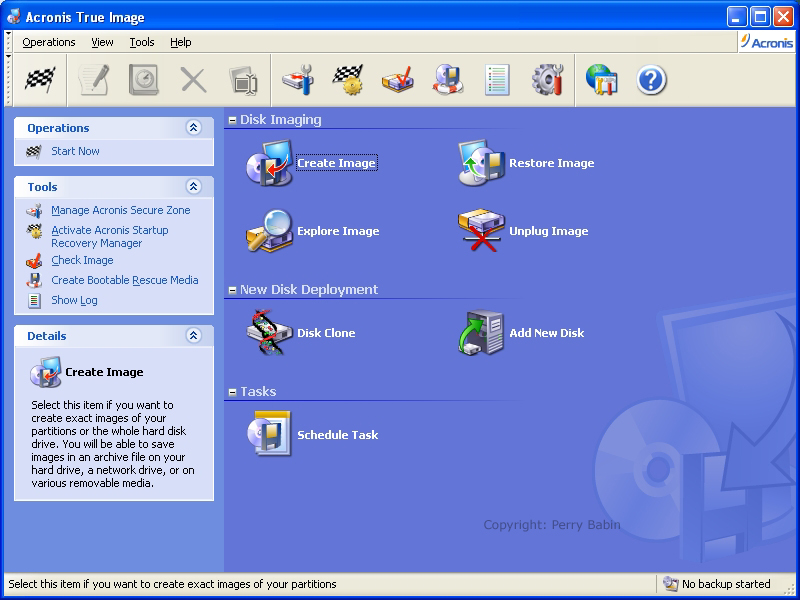The width and height of the screenshot is (800, 600).
Task: Open Options with the gear and wrench toolbar icon
Action: (547, 80)
